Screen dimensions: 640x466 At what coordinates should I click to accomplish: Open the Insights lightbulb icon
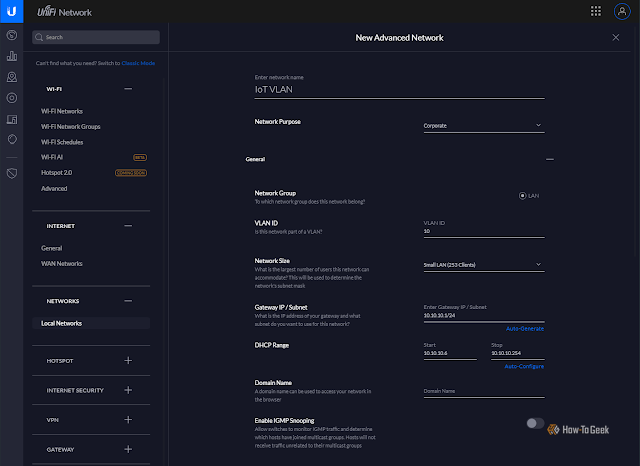(x=12, y=140)
